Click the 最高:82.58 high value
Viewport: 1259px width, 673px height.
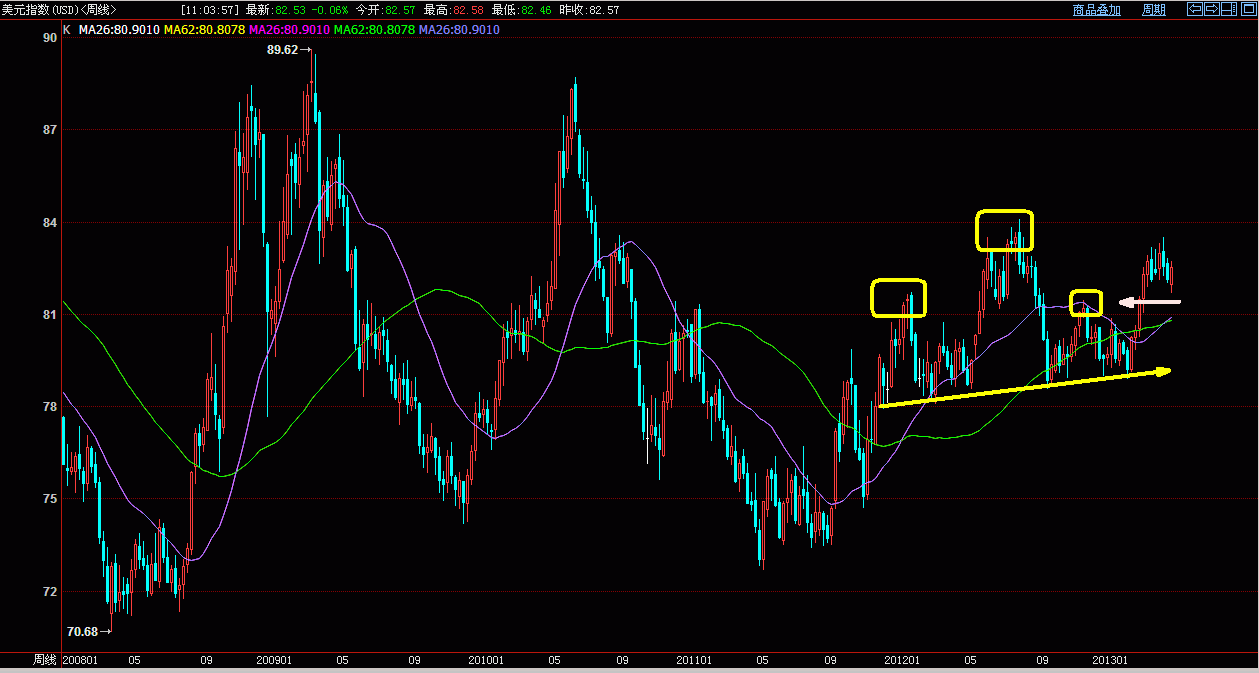click(454, 9)
